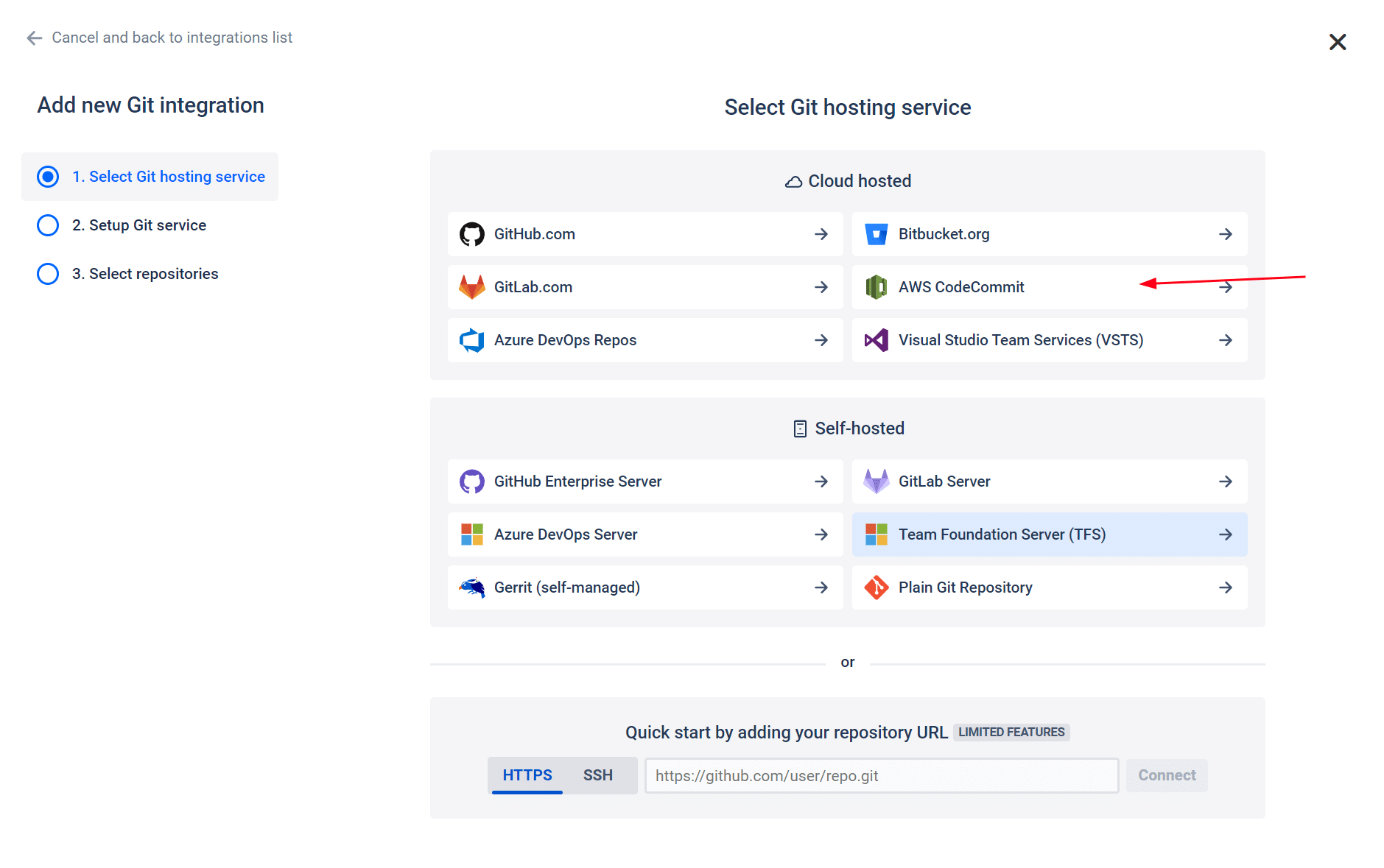The width and height of the screenshot is (1384, 868).
Task: Select step 3 Select repositories radio
Action: (x=48, y=274)
